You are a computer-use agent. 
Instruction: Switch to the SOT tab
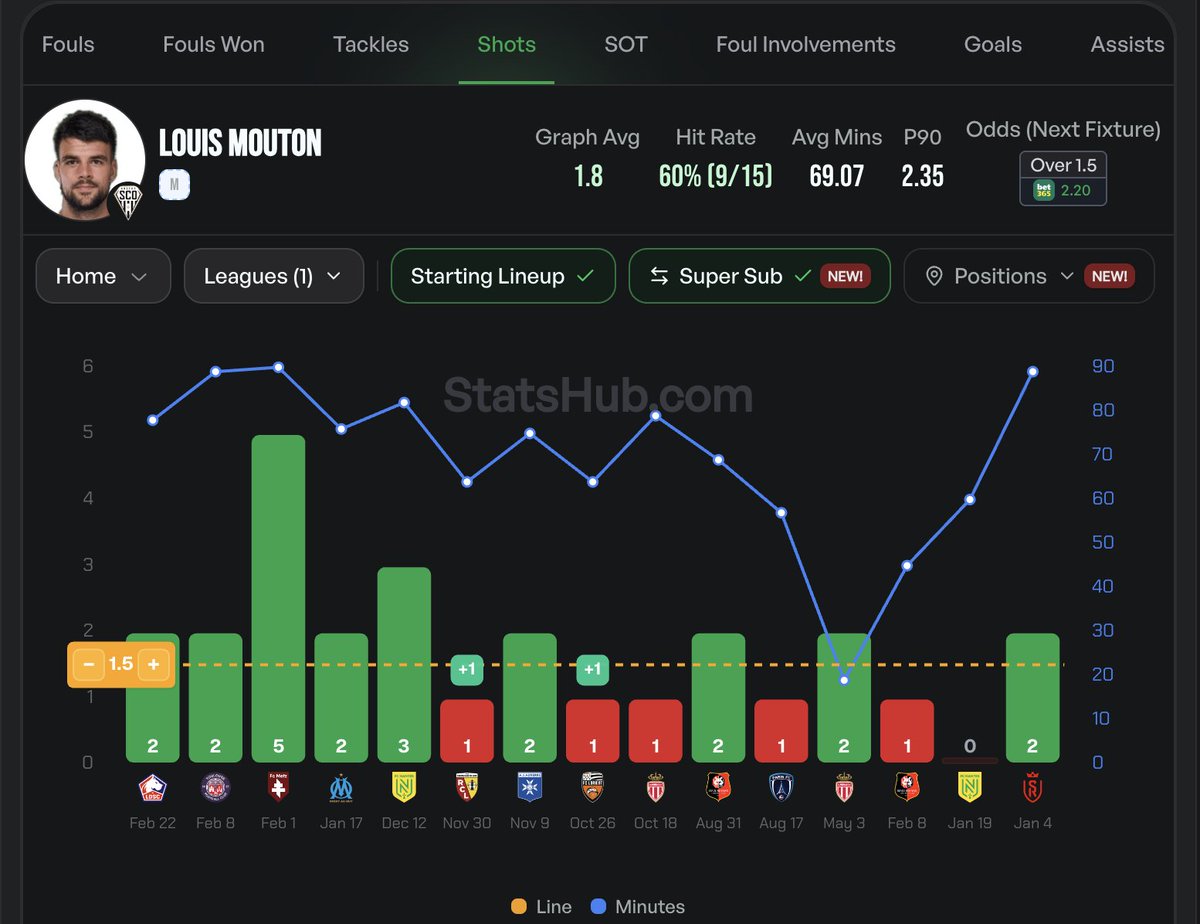tap(626, 44)
